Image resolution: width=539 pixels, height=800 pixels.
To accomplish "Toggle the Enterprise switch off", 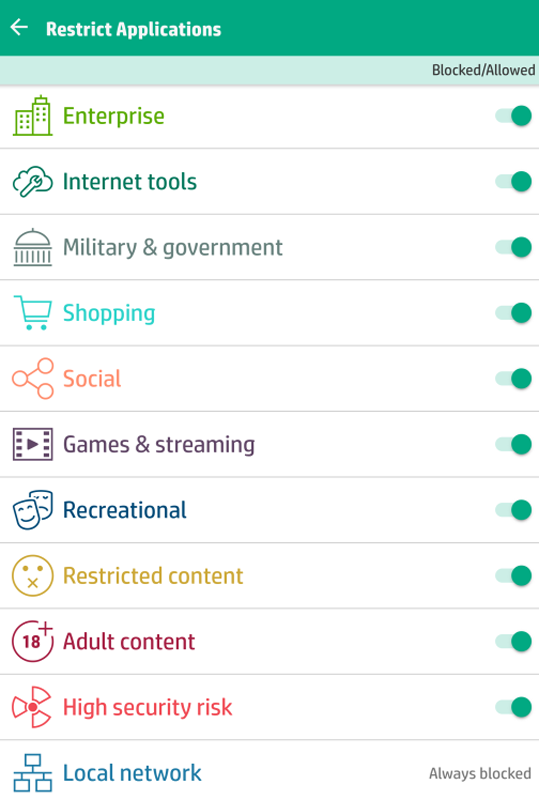I will [x=513, y=116].
